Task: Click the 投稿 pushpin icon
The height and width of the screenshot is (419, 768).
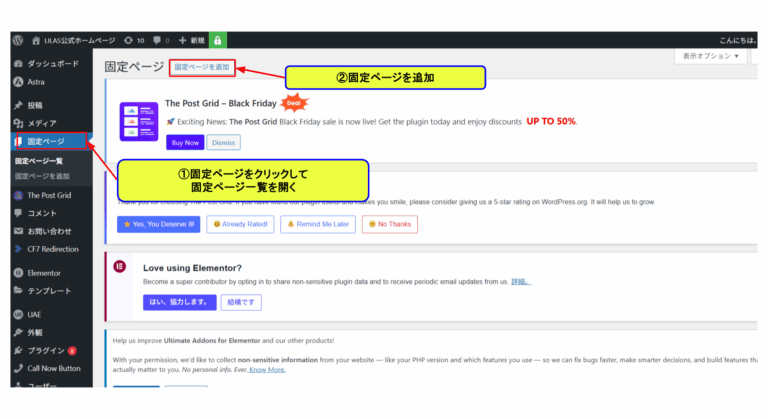Action: pyautogui.click(x=19, y=105)
